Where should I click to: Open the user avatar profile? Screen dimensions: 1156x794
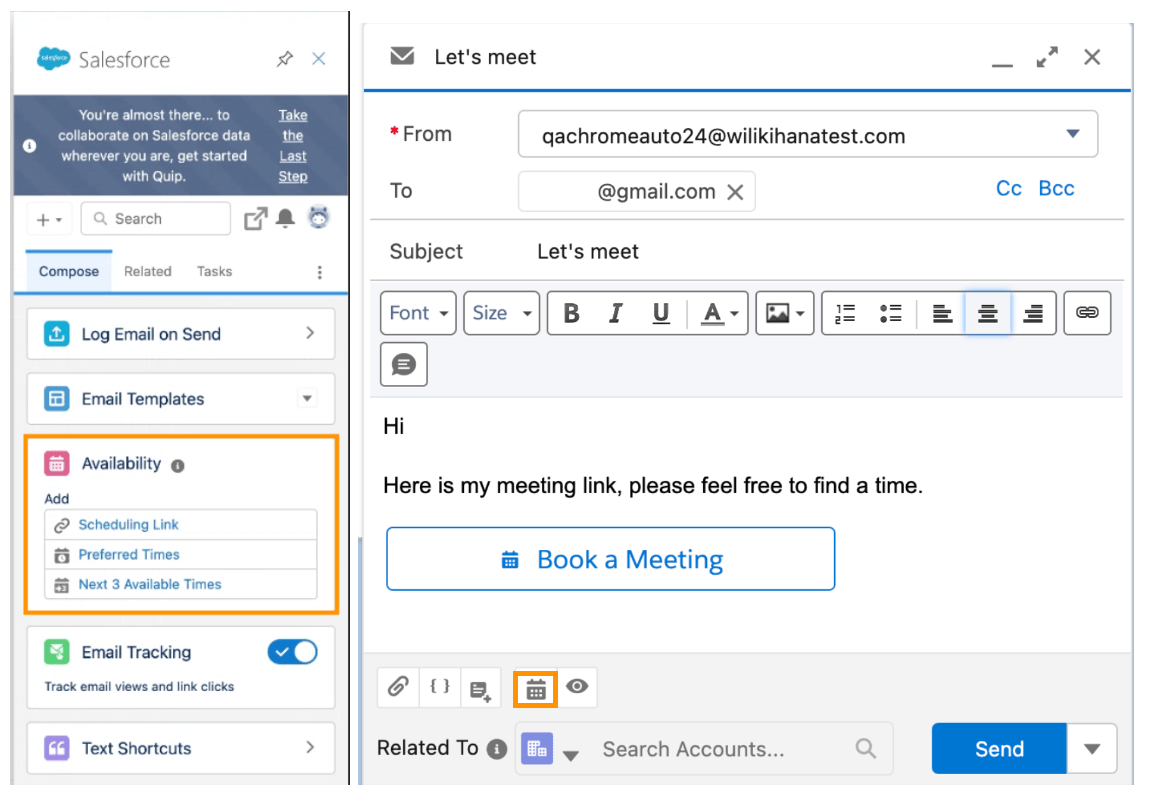[318, 217]
